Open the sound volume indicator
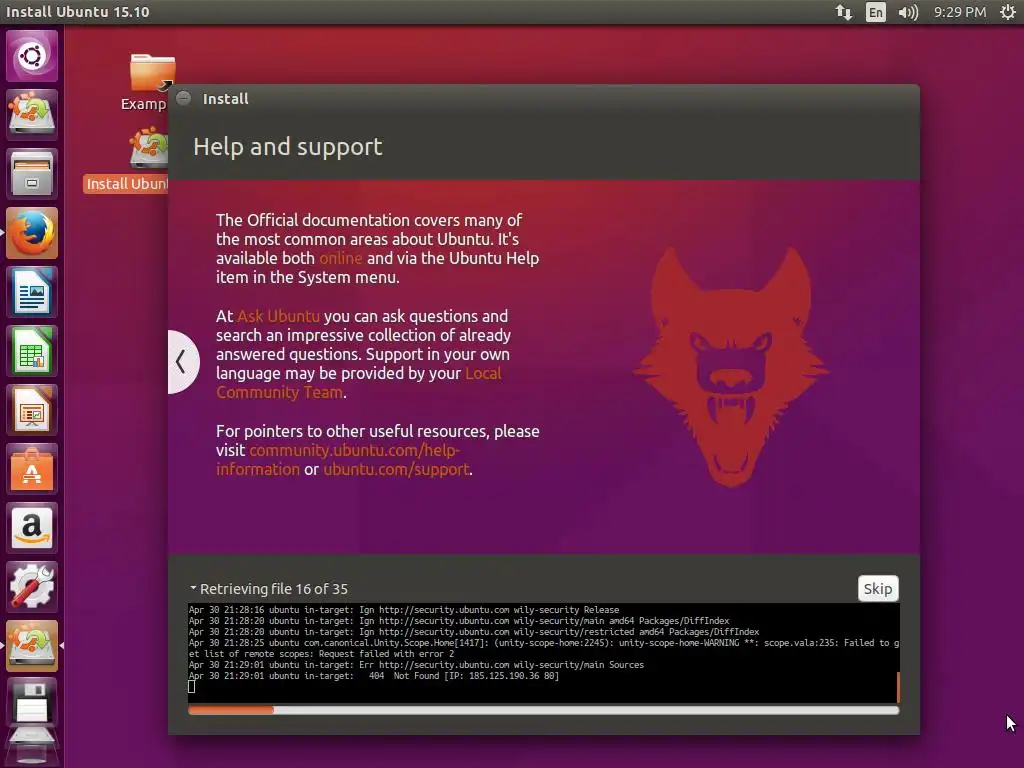 pos(908,12)
